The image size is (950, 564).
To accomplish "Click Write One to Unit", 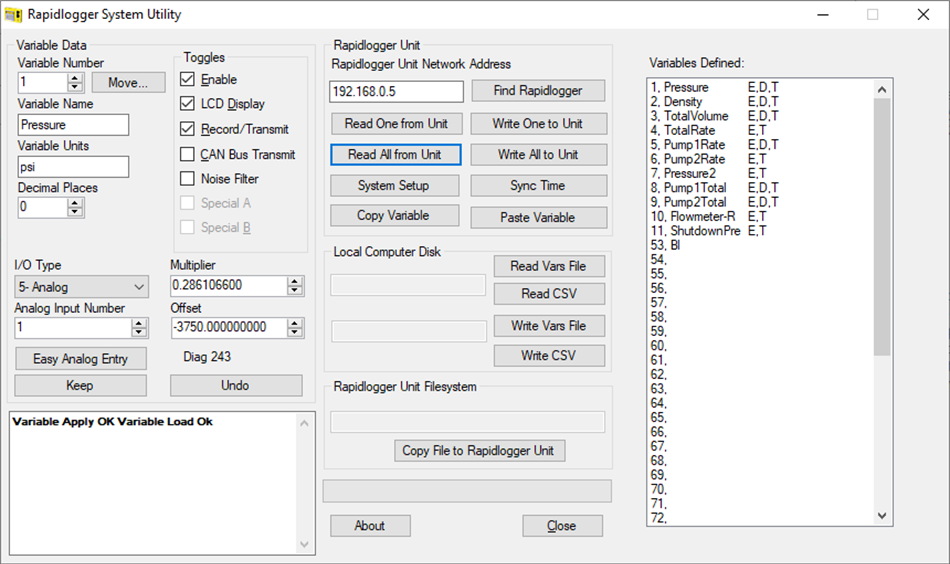I will tap(538, 124).
